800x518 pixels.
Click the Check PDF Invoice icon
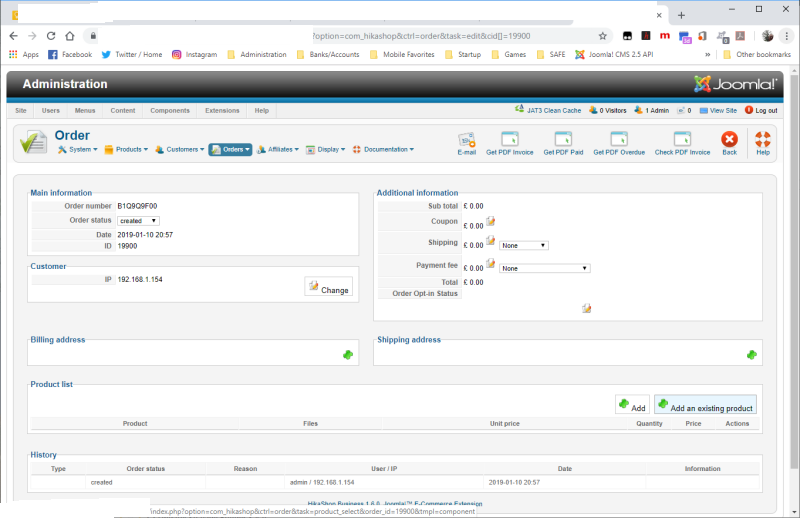682,140
